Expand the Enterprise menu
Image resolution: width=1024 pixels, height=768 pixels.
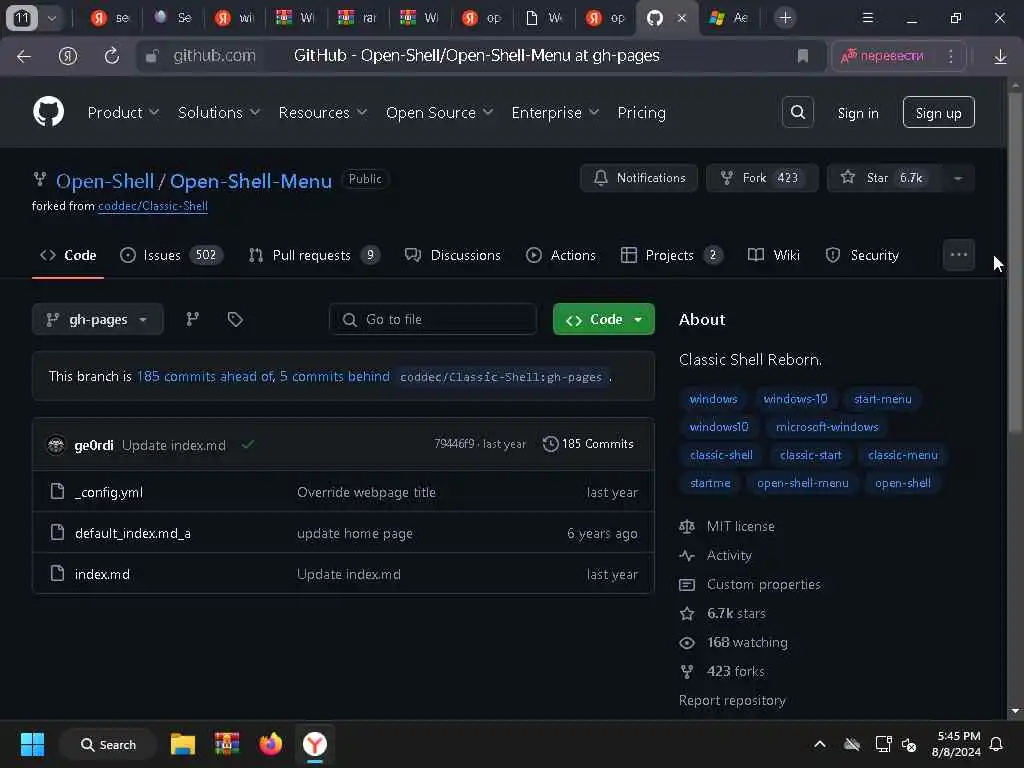[555, 112]
